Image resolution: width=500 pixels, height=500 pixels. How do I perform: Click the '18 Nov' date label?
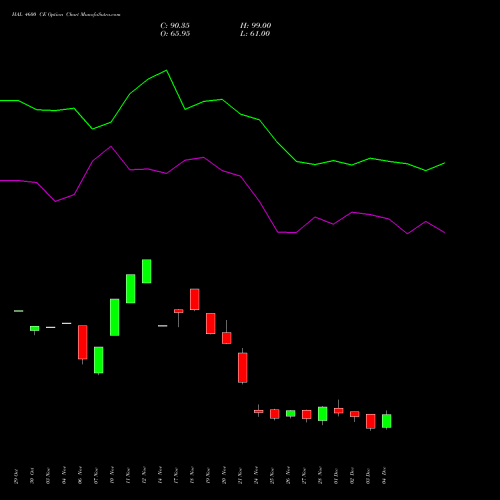click(192, 475)
